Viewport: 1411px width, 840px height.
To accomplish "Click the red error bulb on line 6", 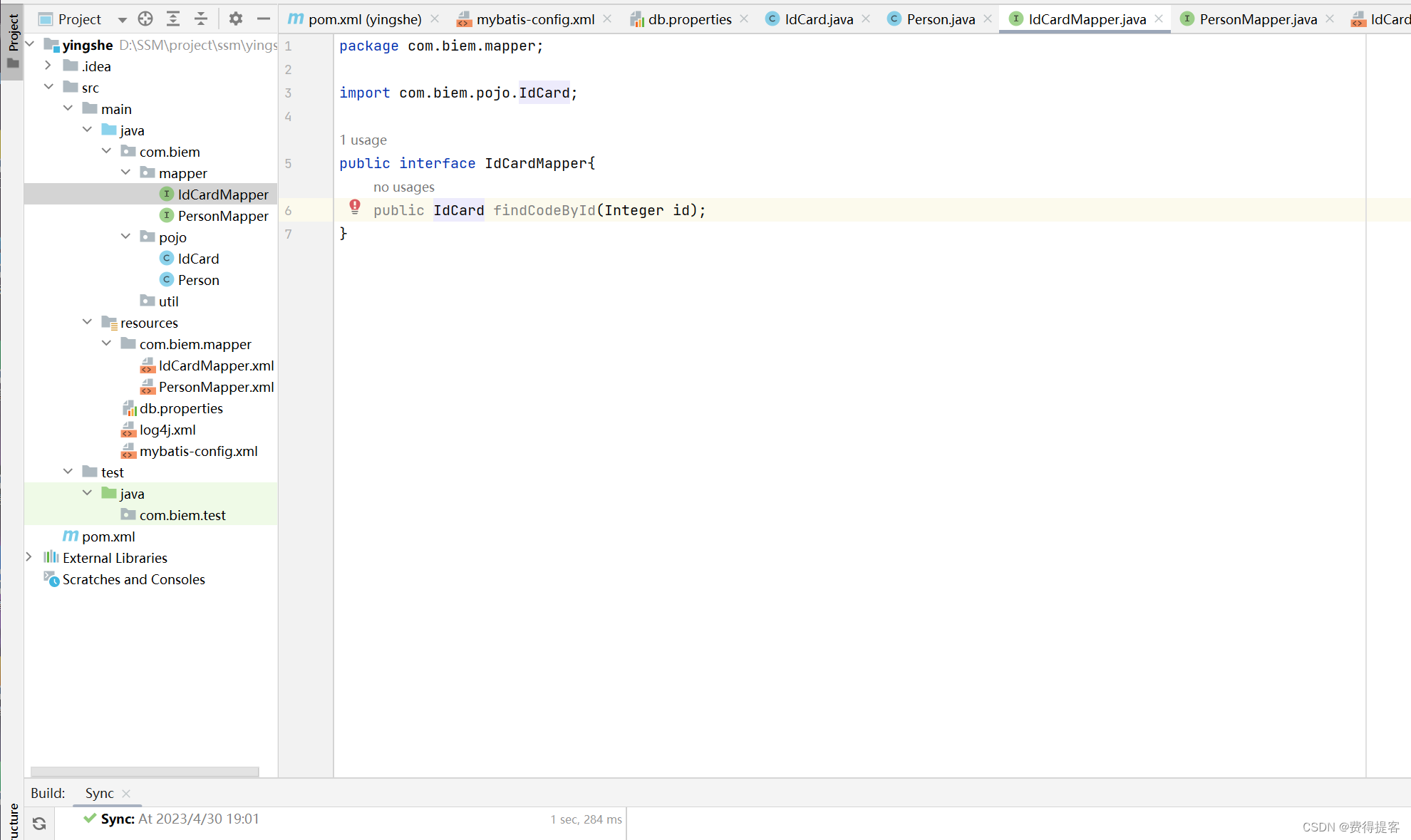I will pos(355,207).
